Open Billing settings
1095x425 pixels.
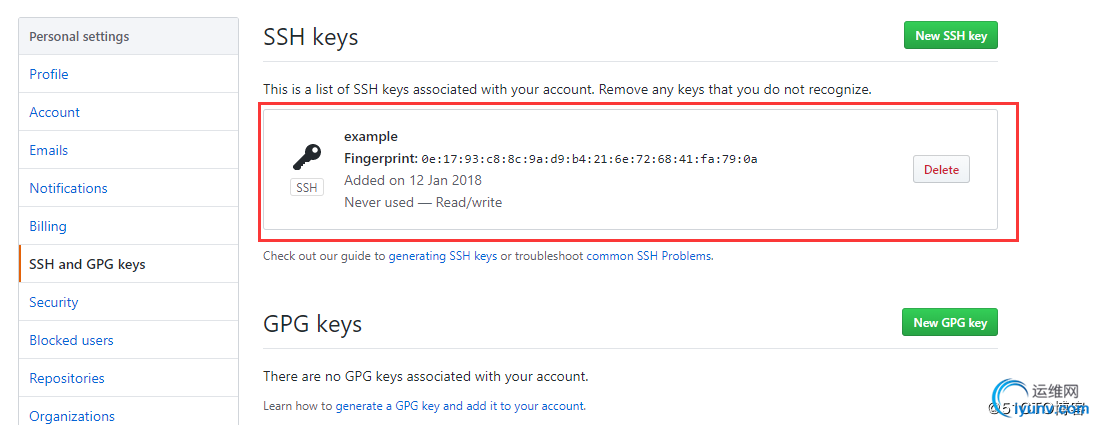point(47,226)
